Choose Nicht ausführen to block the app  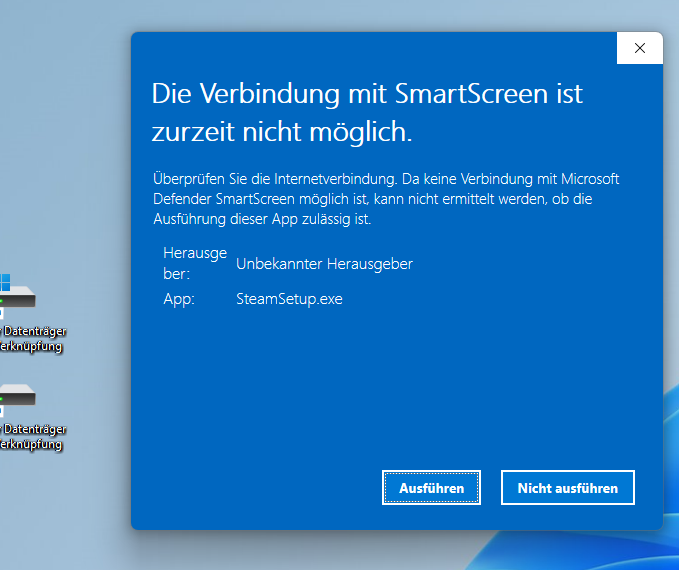[568, 488]
